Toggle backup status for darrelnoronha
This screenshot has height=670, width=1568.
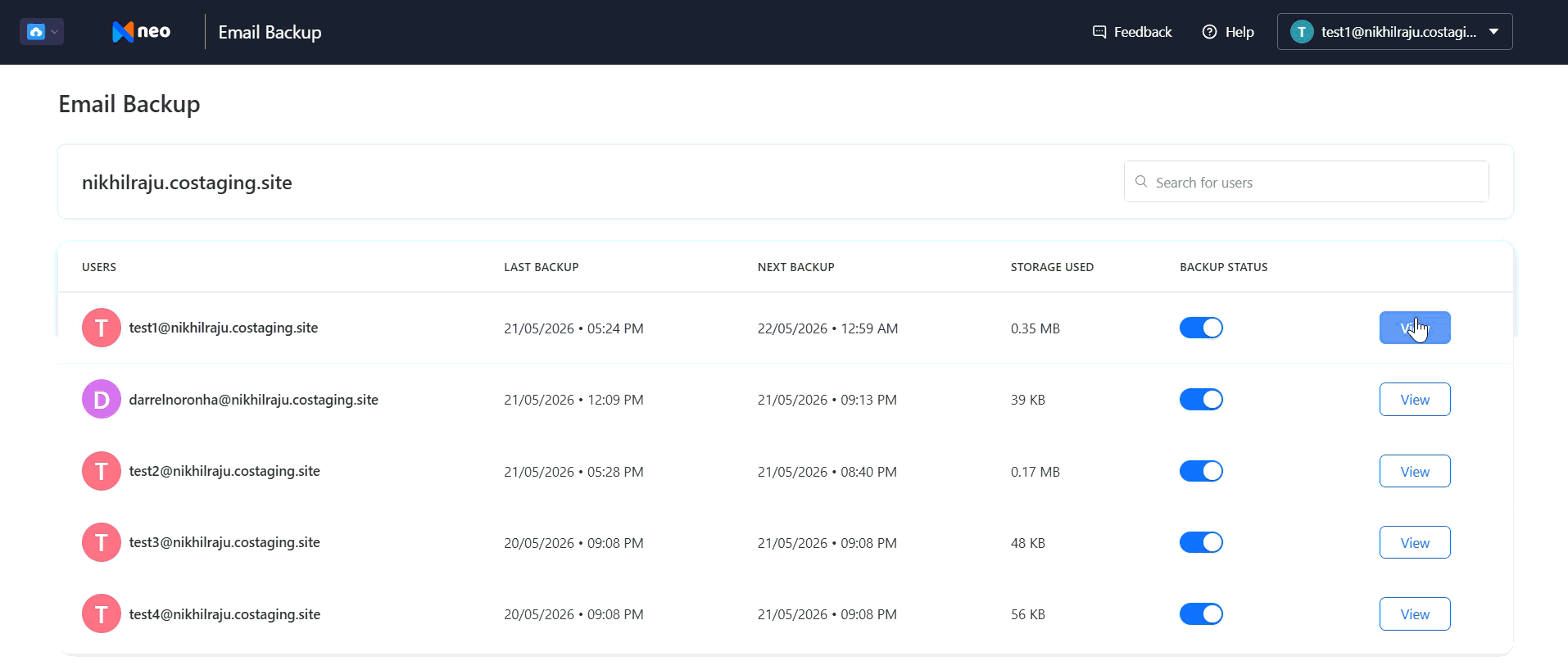[x=1201, y=399]
